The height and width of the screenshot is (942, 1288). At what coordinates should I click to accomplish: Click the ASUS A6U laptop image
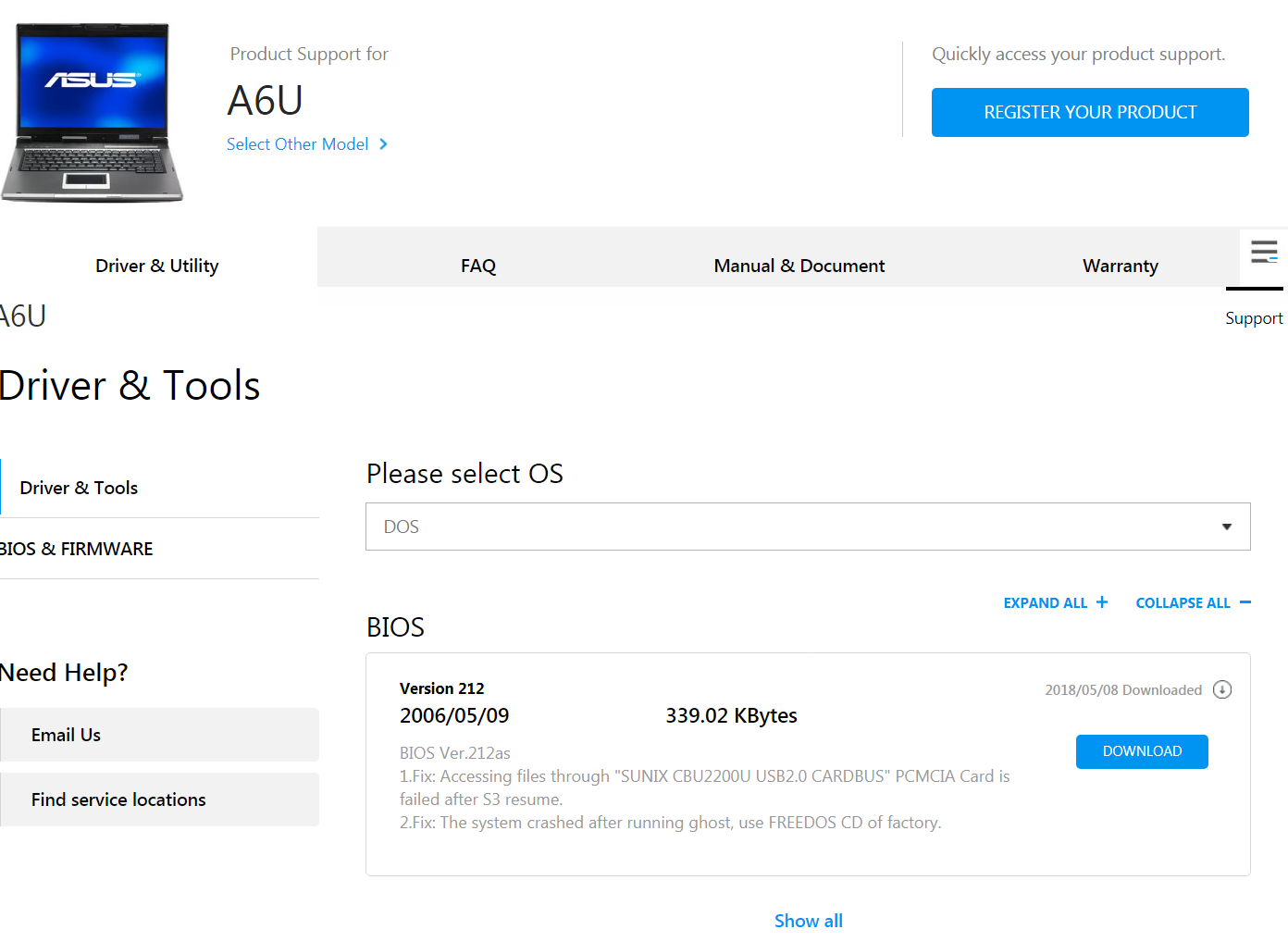coord(93,113)
